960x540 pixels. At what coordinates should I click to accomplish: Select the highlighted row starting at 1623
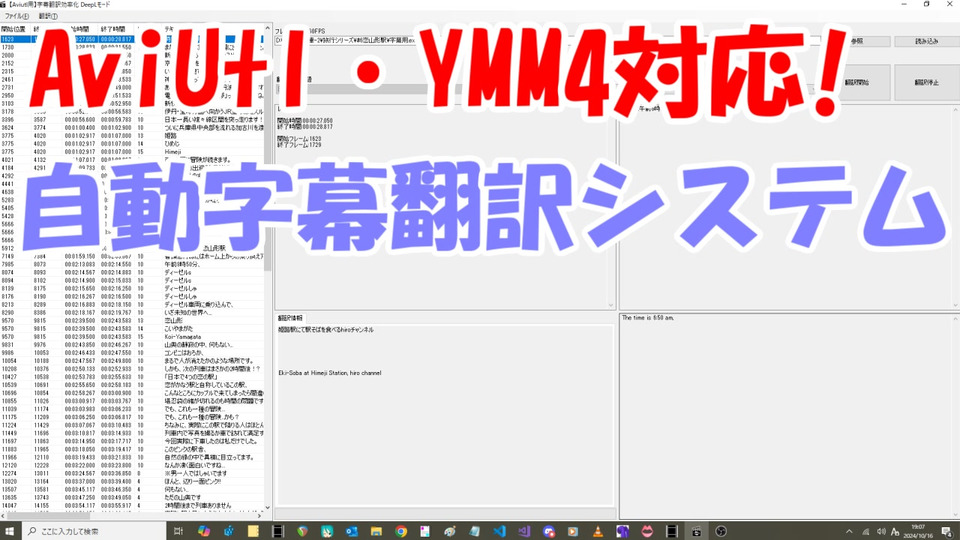[132, 39]
